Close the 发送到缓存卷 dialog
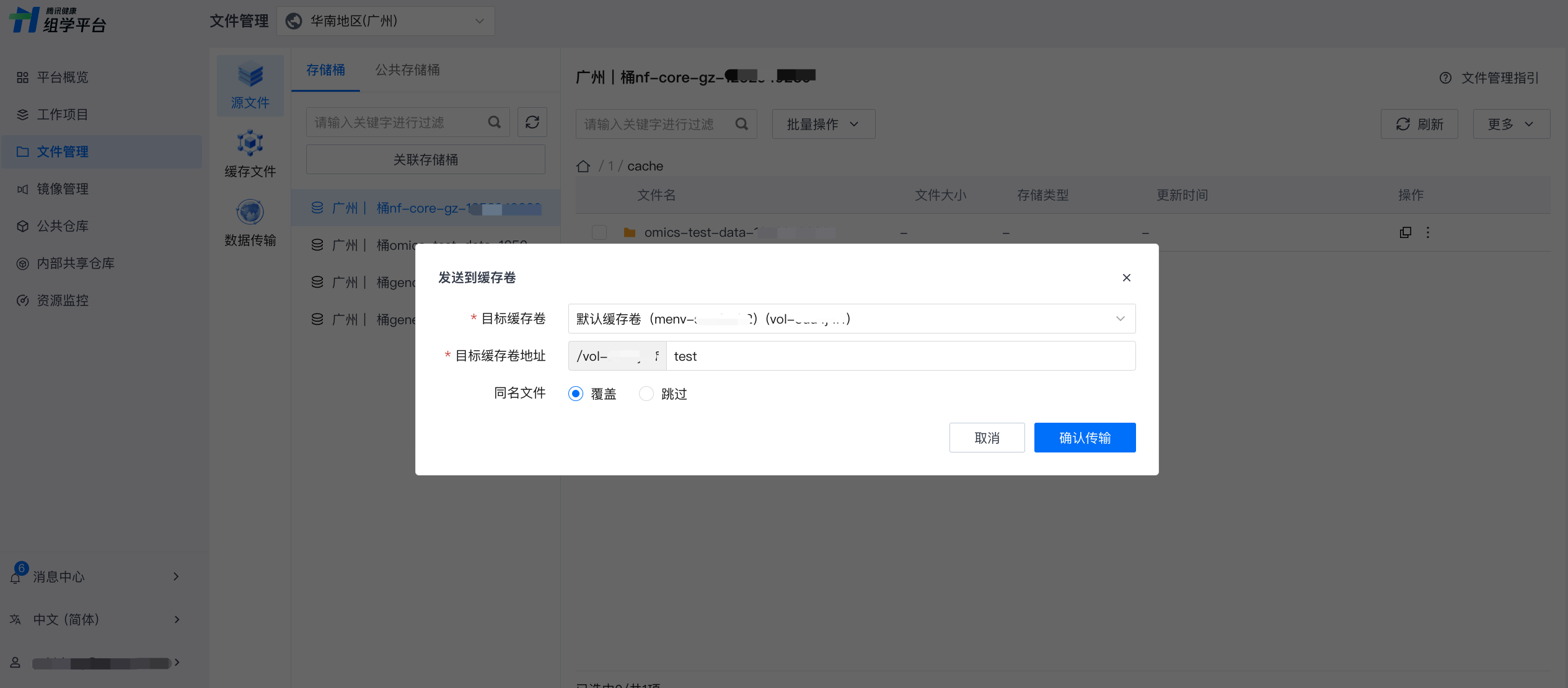 coord(1126,278)
